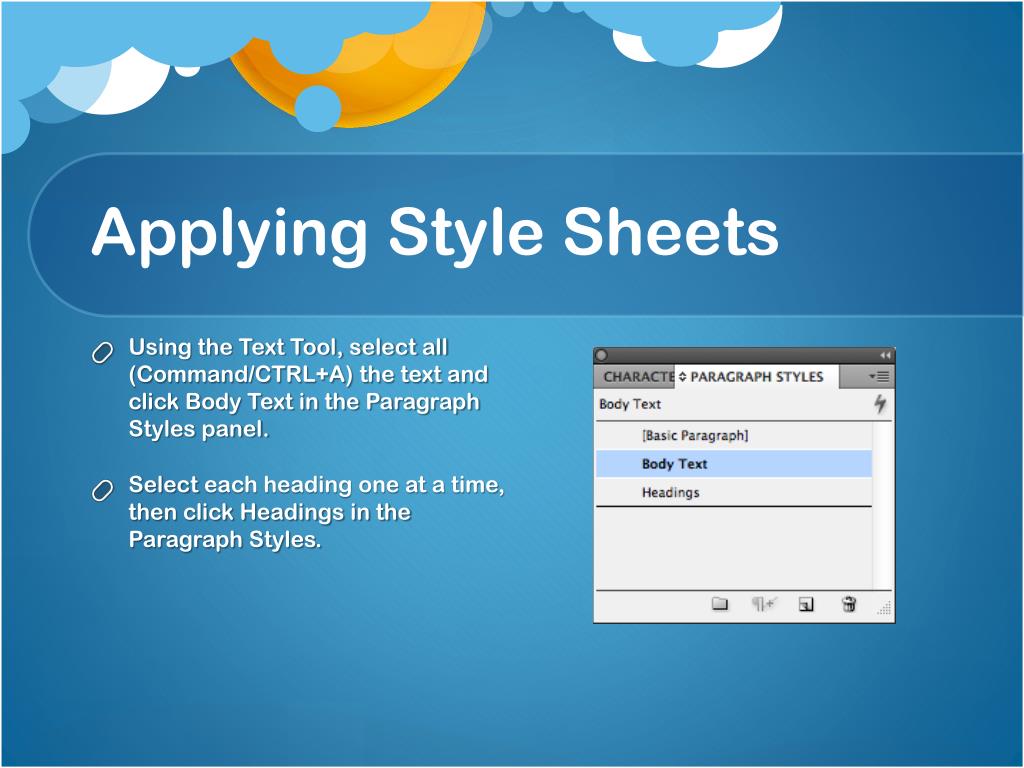Apply the Body Text paragraph style
This screenshot has height=768, width=1024.
point(734,464)
